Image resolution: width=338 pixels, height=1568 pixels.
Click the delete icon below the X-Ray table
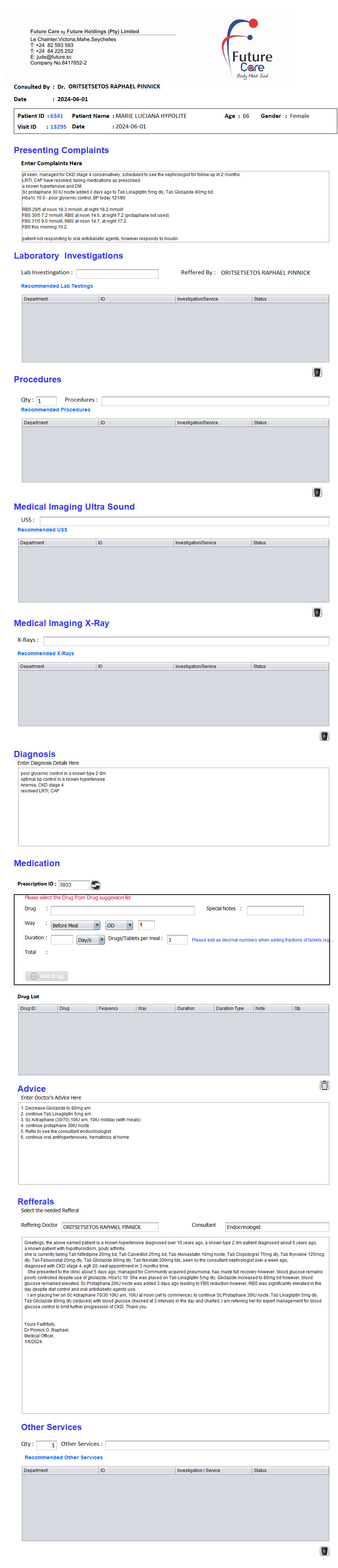point(324,736)
